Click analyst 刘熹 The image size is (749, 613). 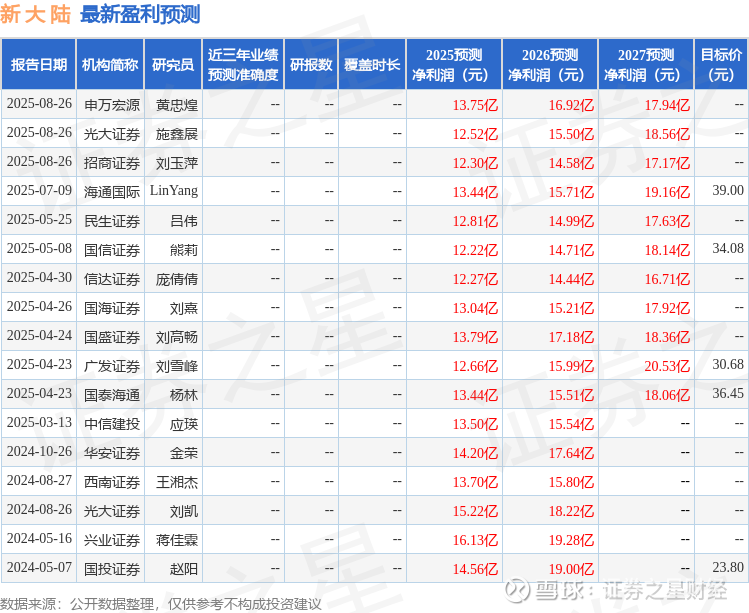[x=184, y=308]
